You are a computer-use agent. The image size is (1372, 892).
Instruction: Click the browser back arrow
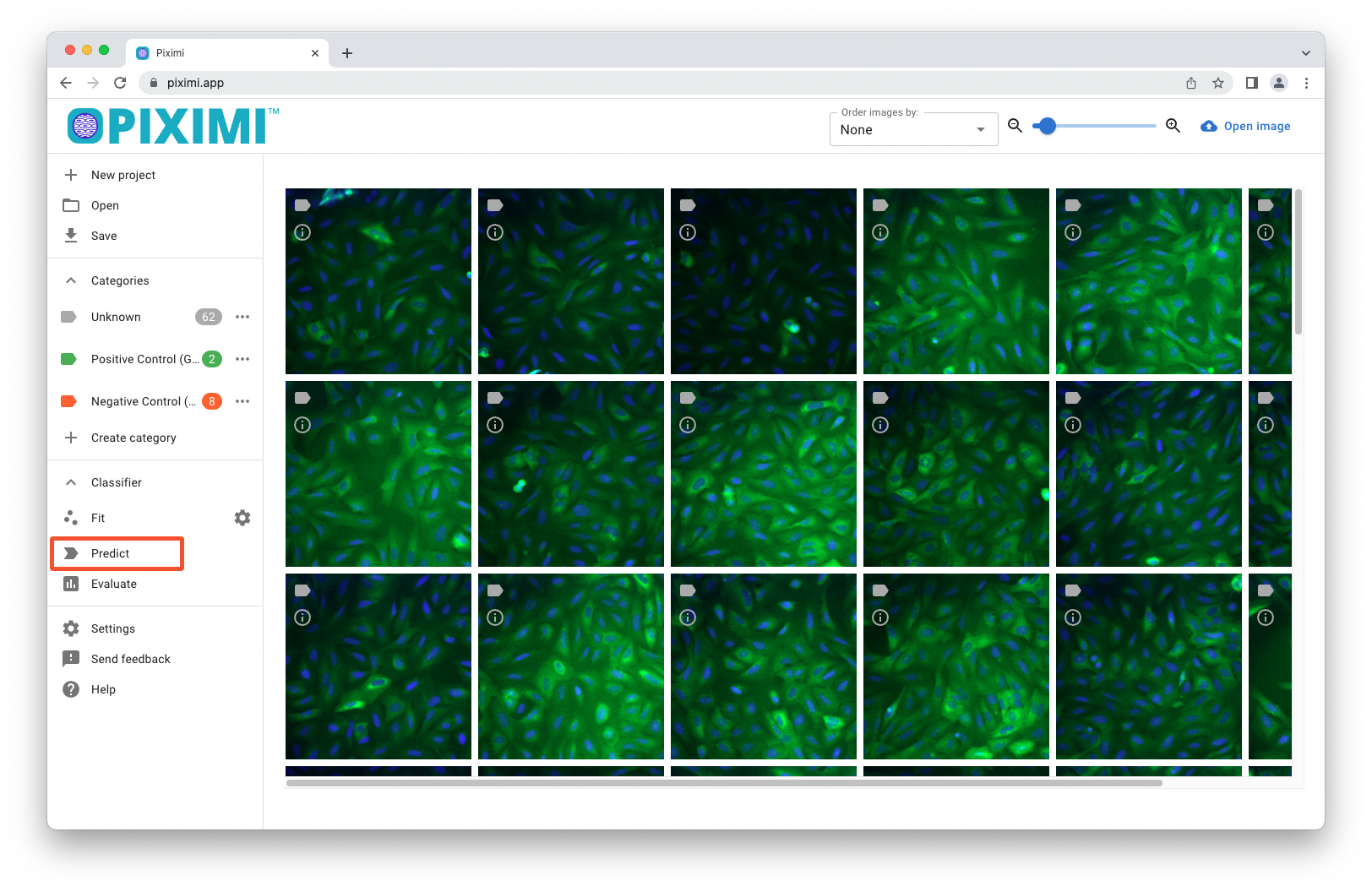66,83
